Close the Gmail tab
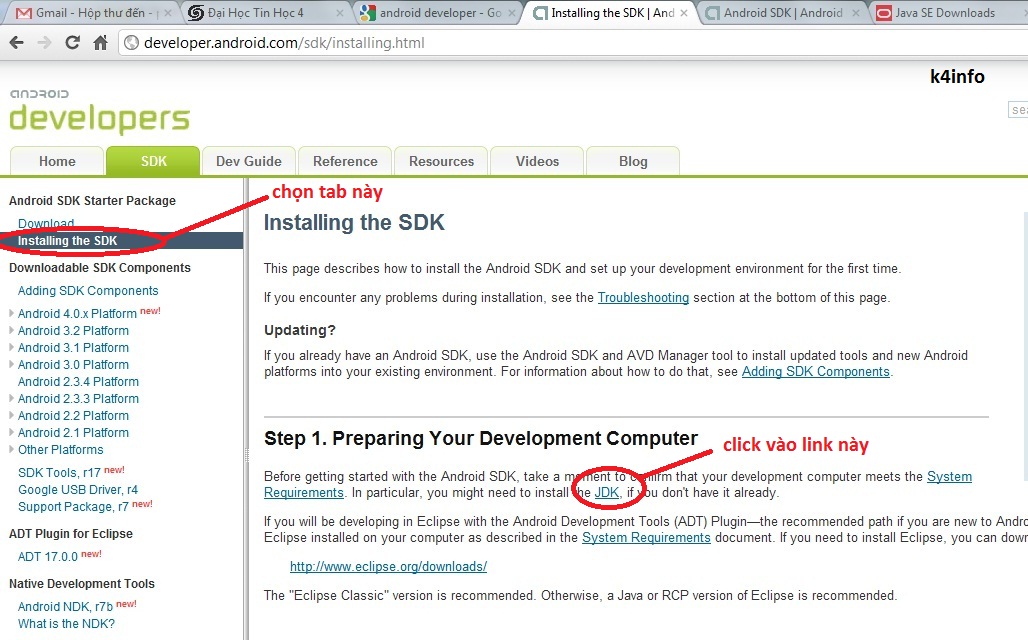 168,13
